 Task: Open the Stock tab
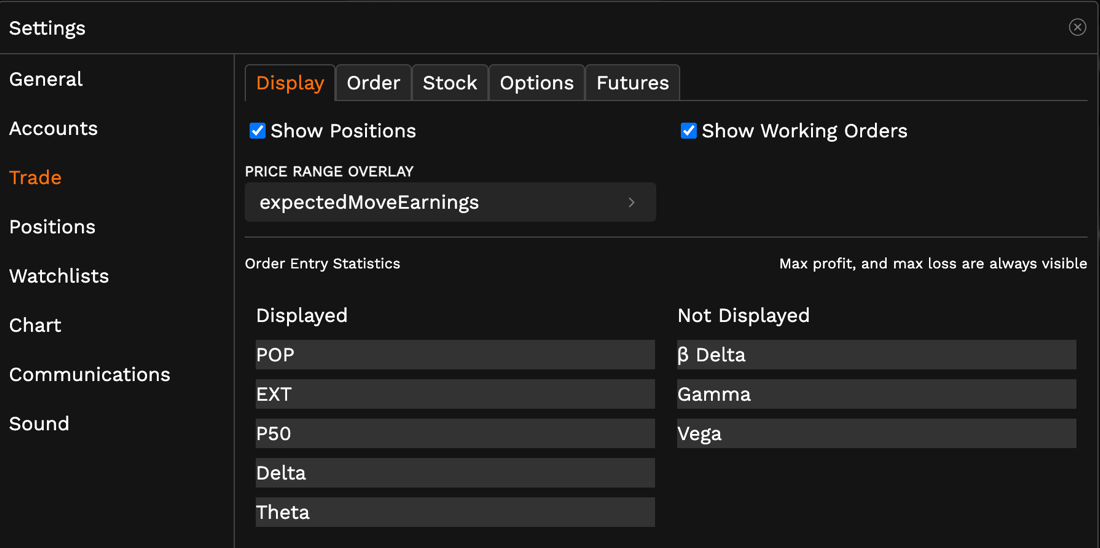[x=449, y=83]
